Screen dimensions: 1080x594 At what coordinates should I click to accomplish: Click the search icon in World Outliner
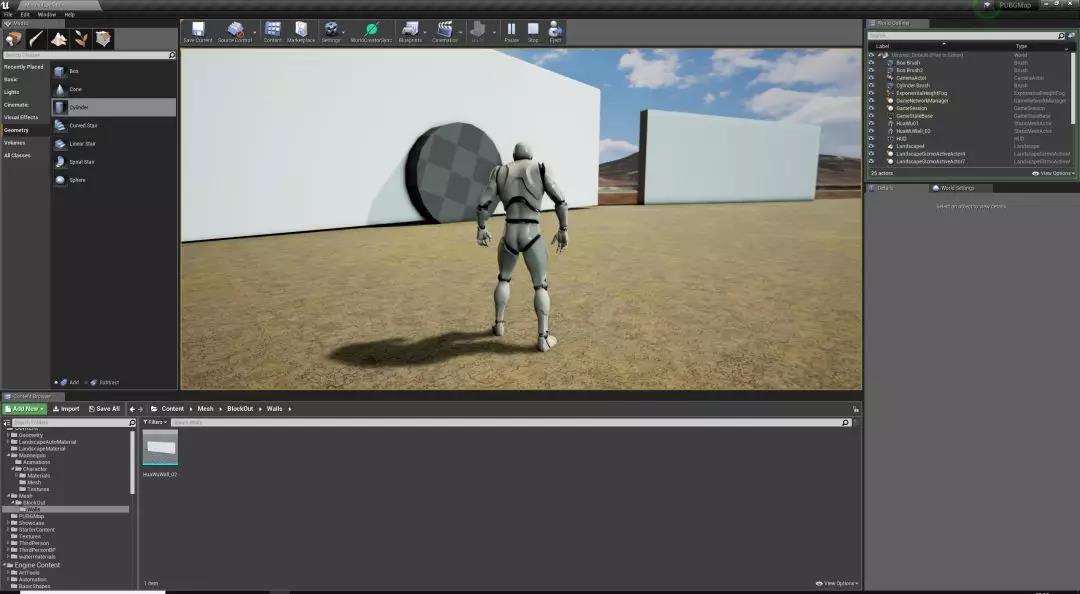click(x=1061, y=35)
